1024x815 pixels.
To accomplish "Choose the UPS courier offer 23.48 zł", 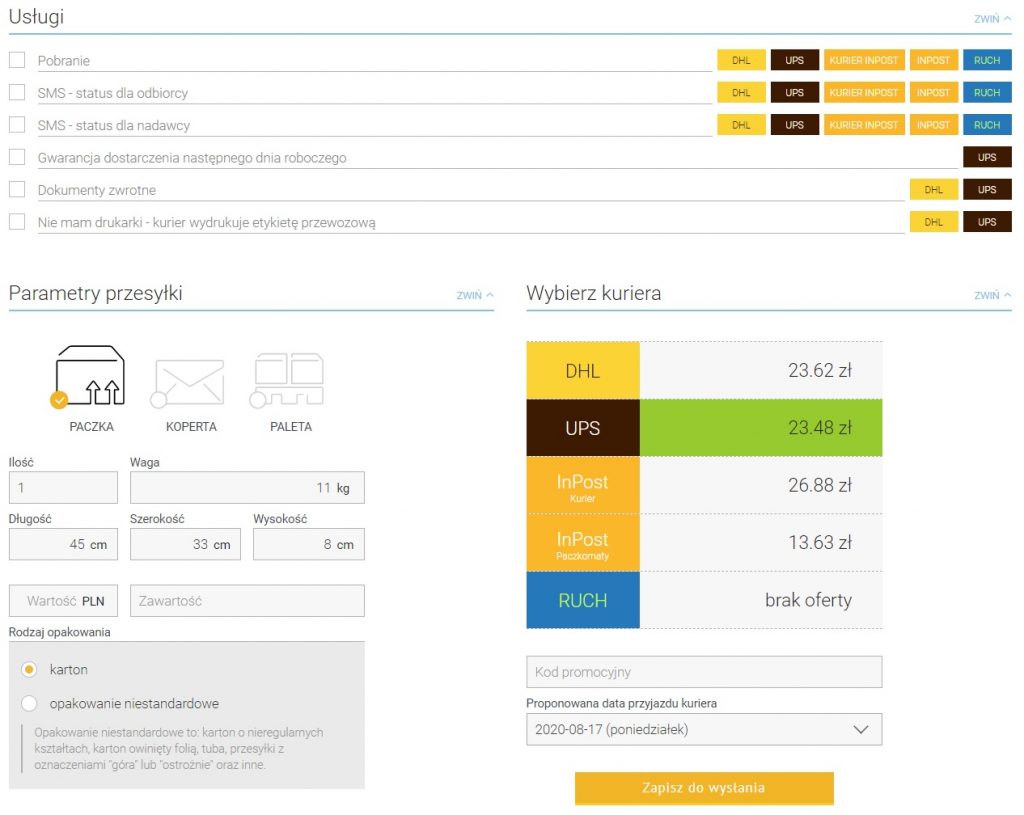I will point(704,428).
